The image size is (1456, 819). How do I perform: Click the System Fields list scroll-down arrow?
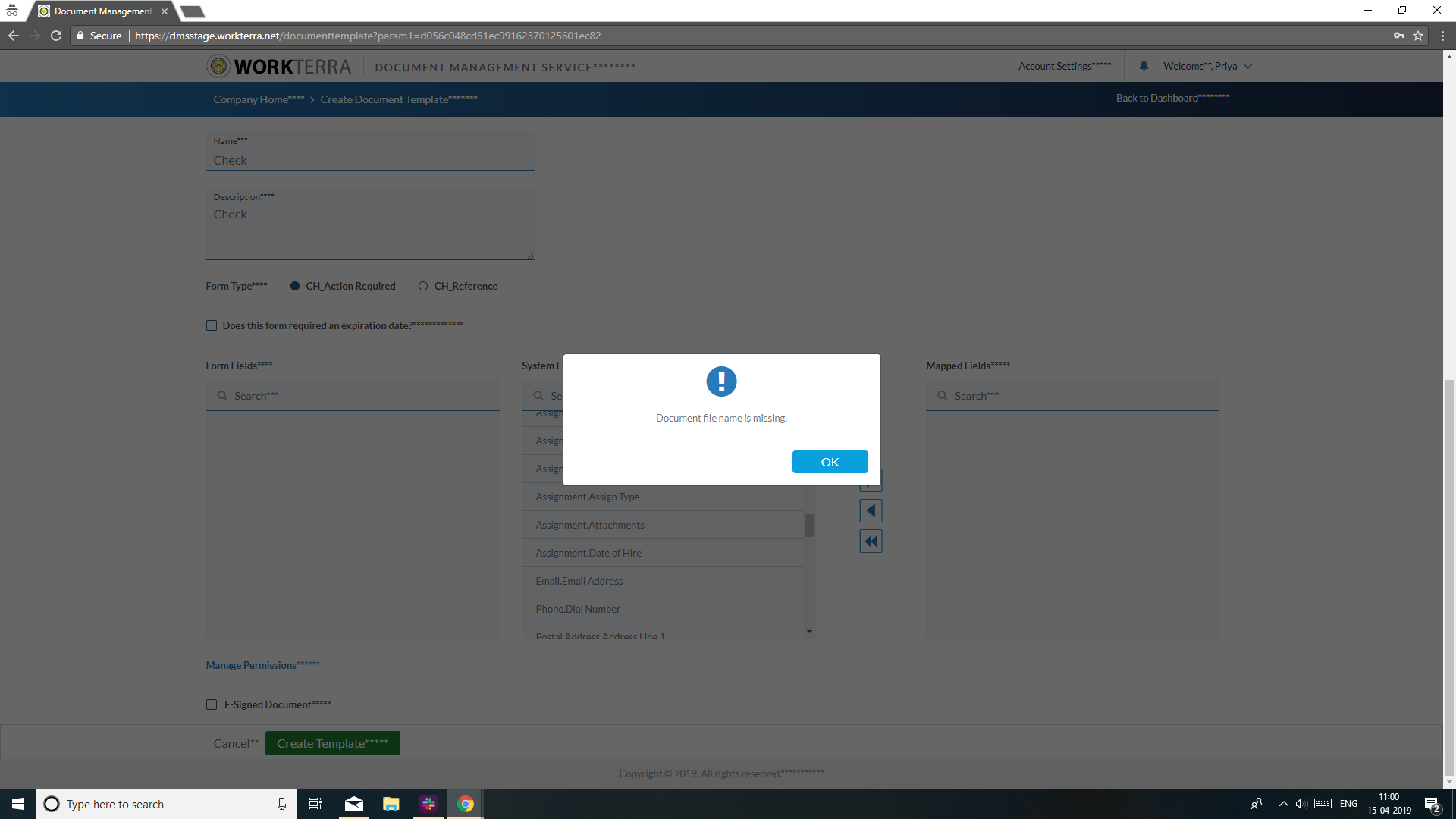click(x=809, y=632)
